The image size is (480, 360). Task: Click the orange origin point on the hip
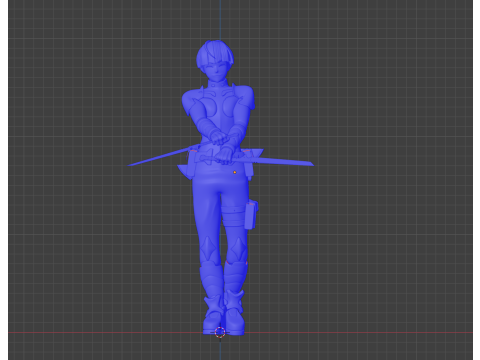point(235,172)
